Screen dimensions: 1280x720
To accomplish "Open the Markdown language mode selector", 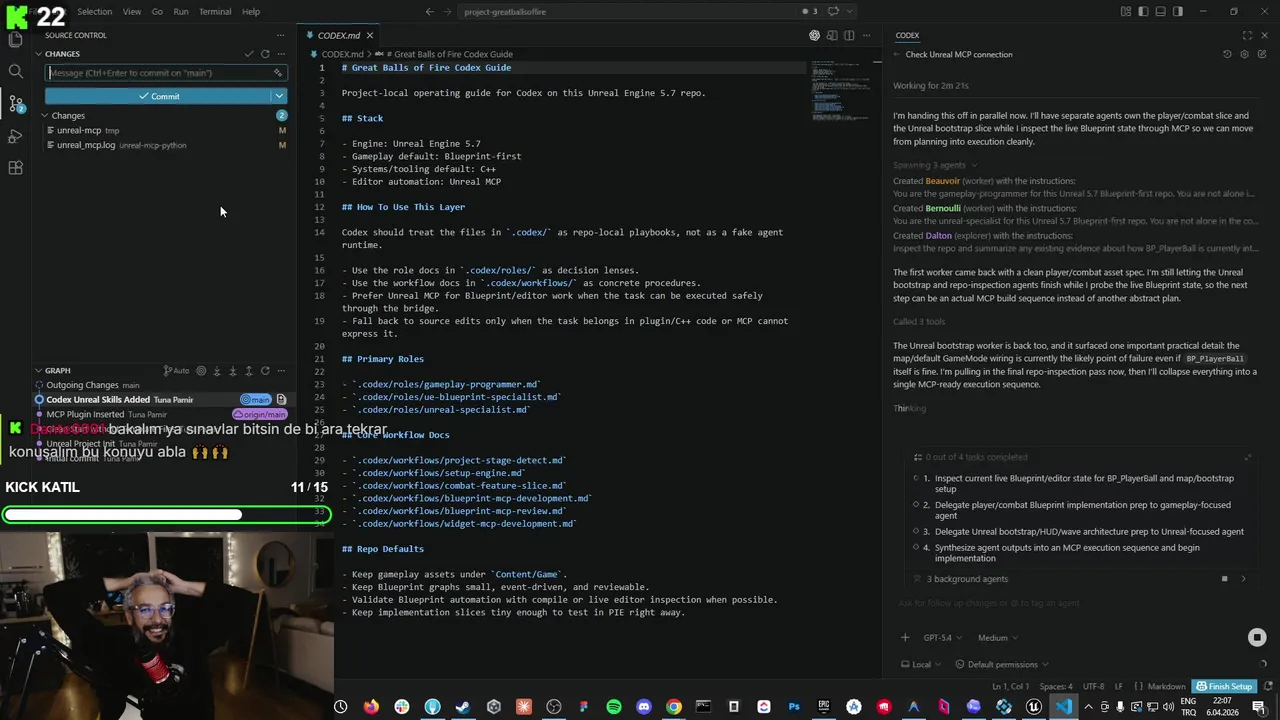I will click(x=1165, y=687).
